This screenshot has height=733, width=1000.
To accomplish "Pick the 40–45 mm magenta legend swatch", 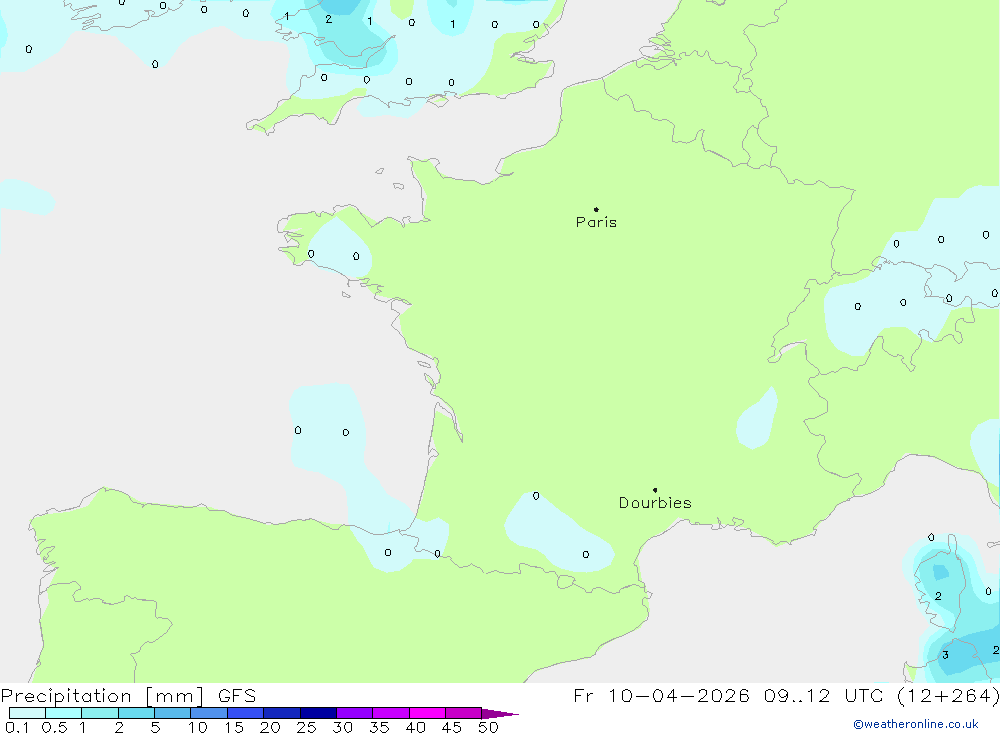I will pyautogui.click(x=427, y=713).
